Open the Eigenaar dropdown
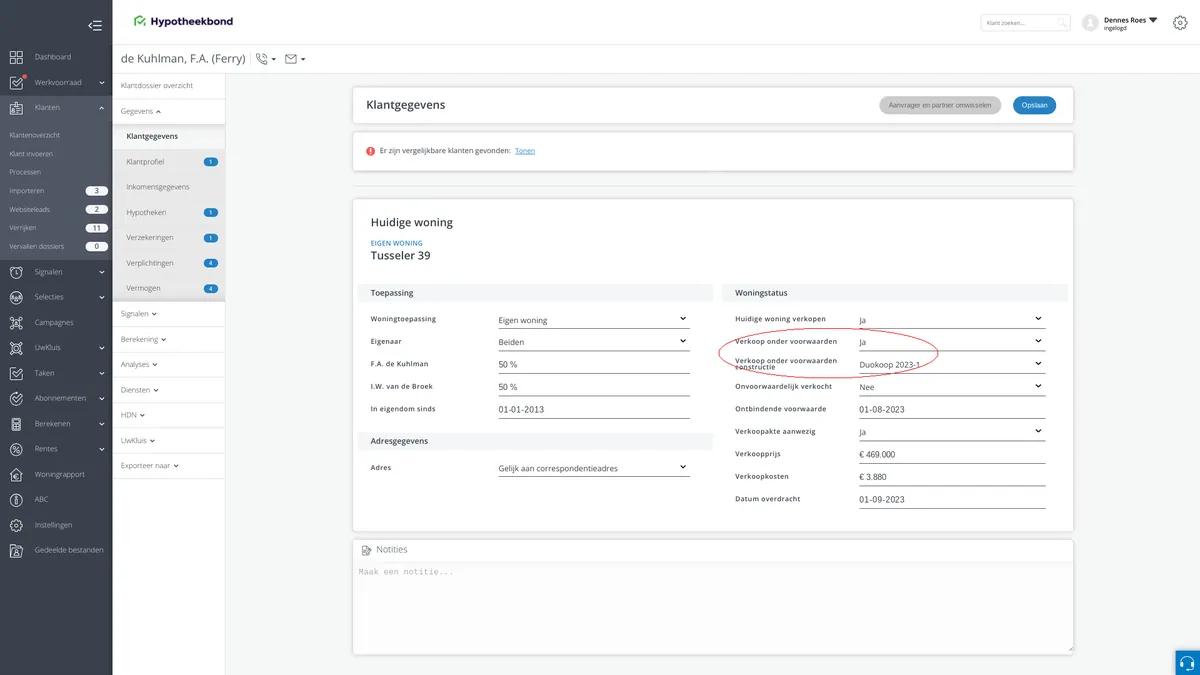Screen dimensions: 1200x675 [x=593, y=342]
